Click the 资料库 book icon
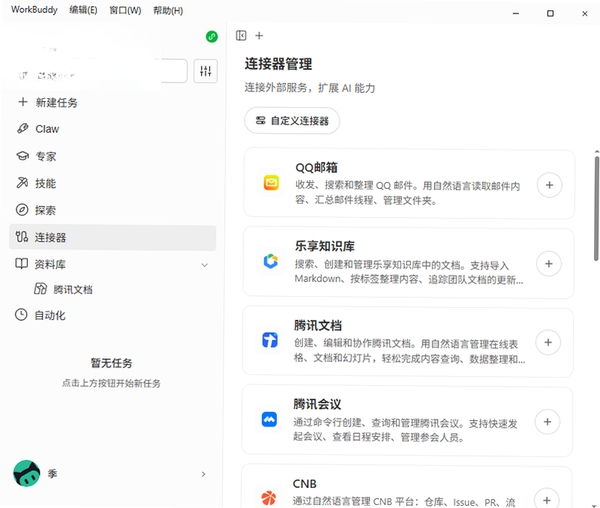 click(x=21, y=264)
